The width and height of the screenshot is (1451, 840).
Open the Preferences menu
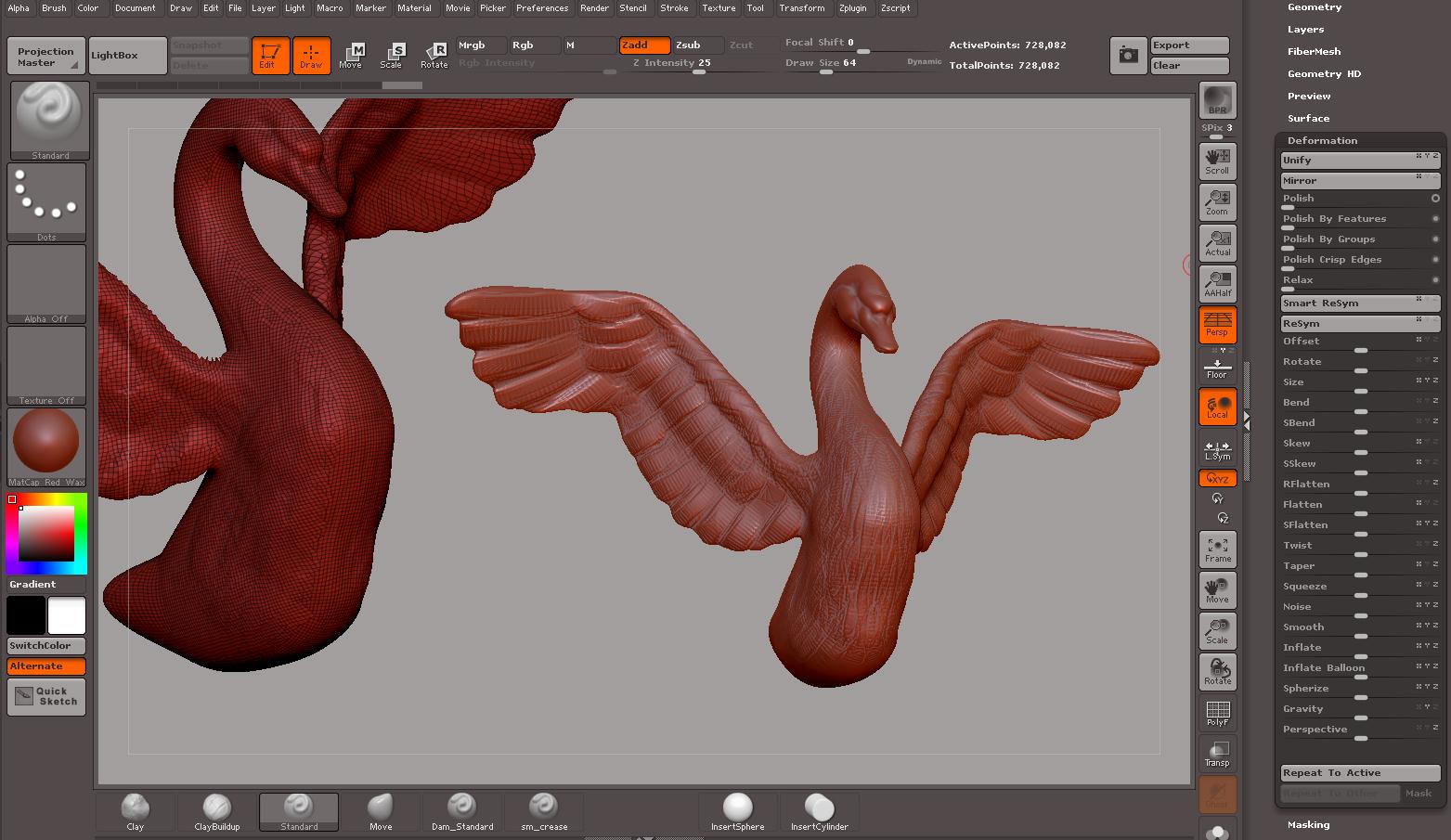click(x=542, y=8)
